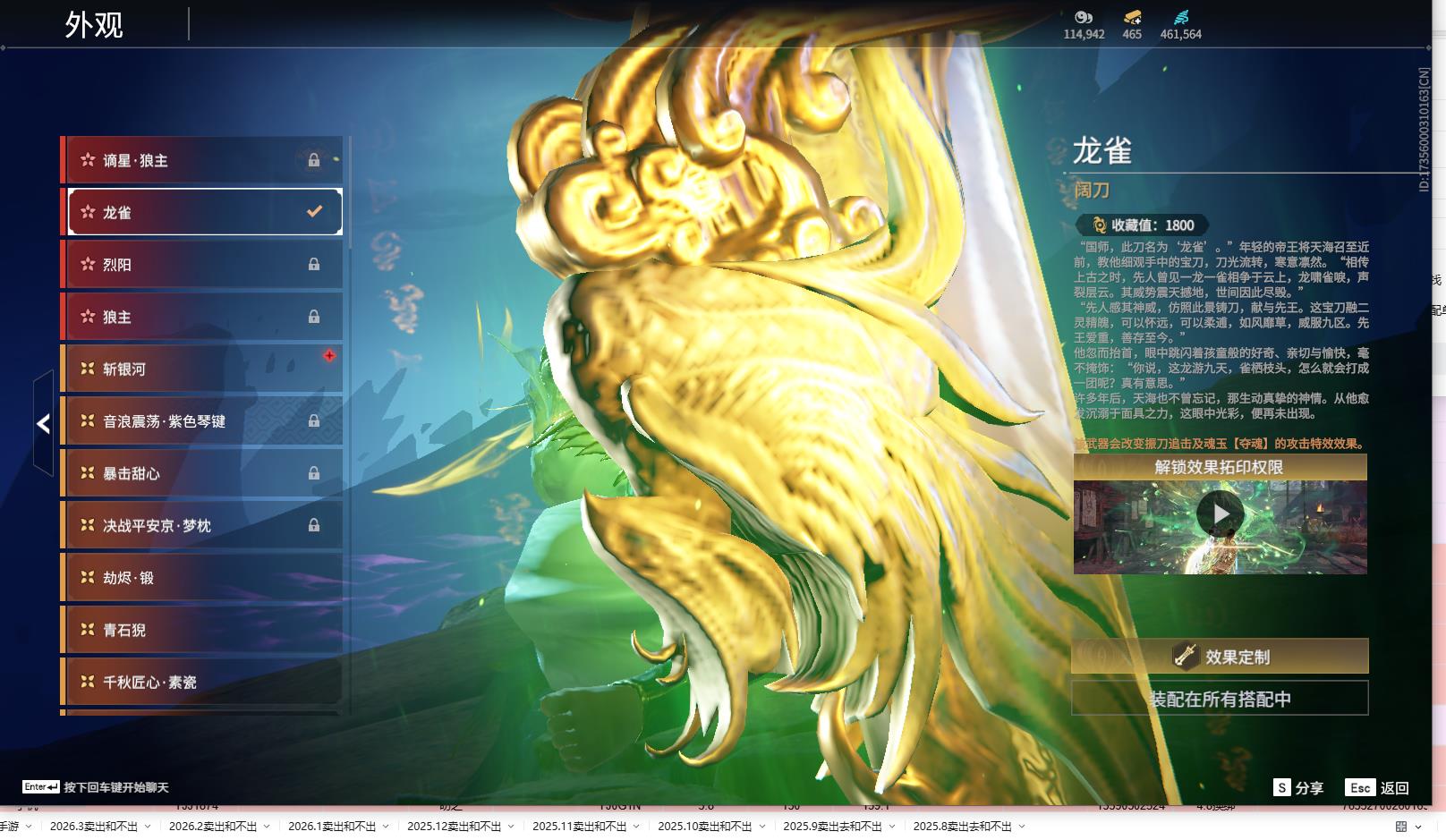Open dropdown arrow of 2025.12卖出和不出 sheet tab

tap(511, 827)
